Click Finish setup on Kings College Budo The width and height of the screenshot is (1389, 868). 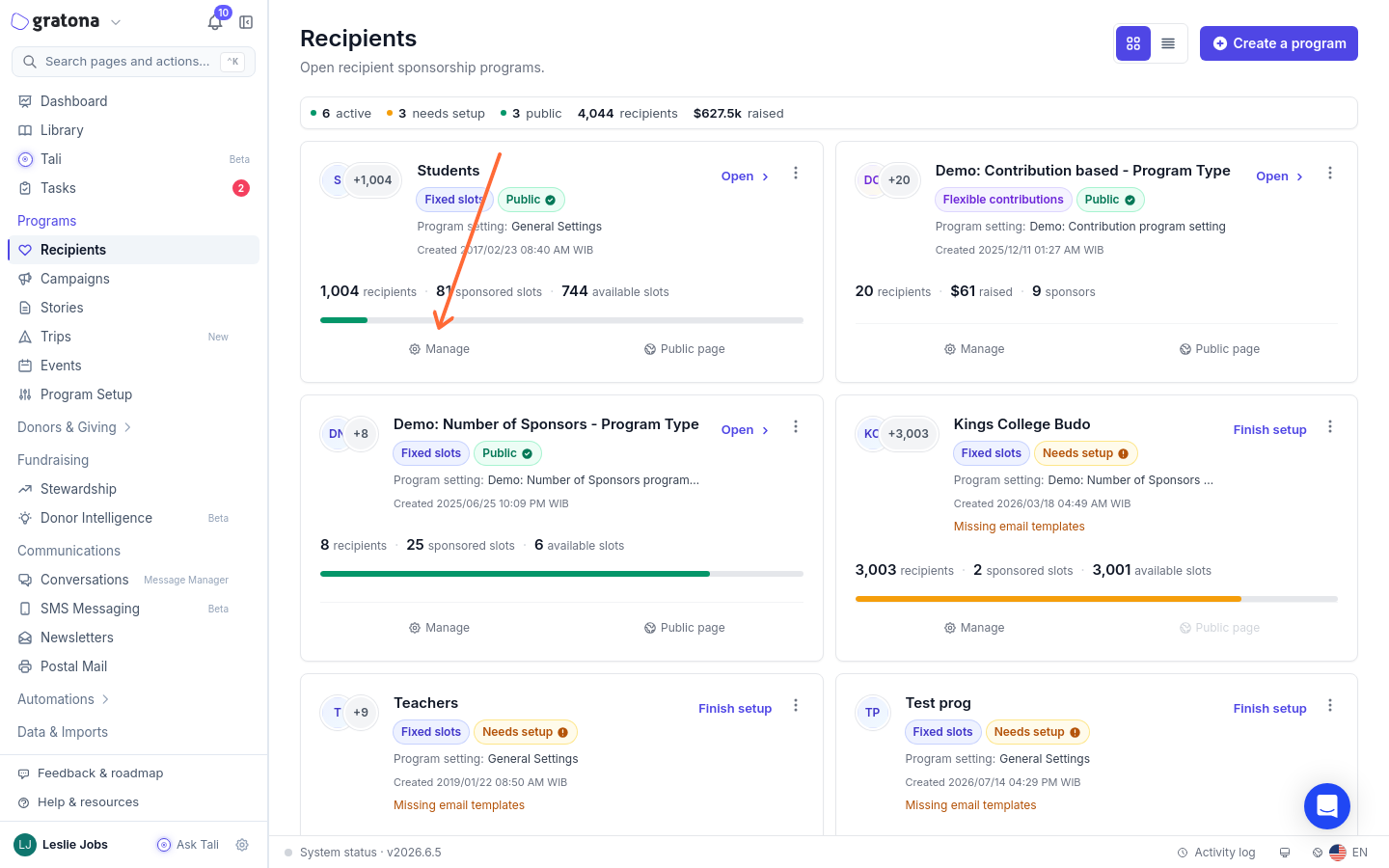tap(1269, 430)
